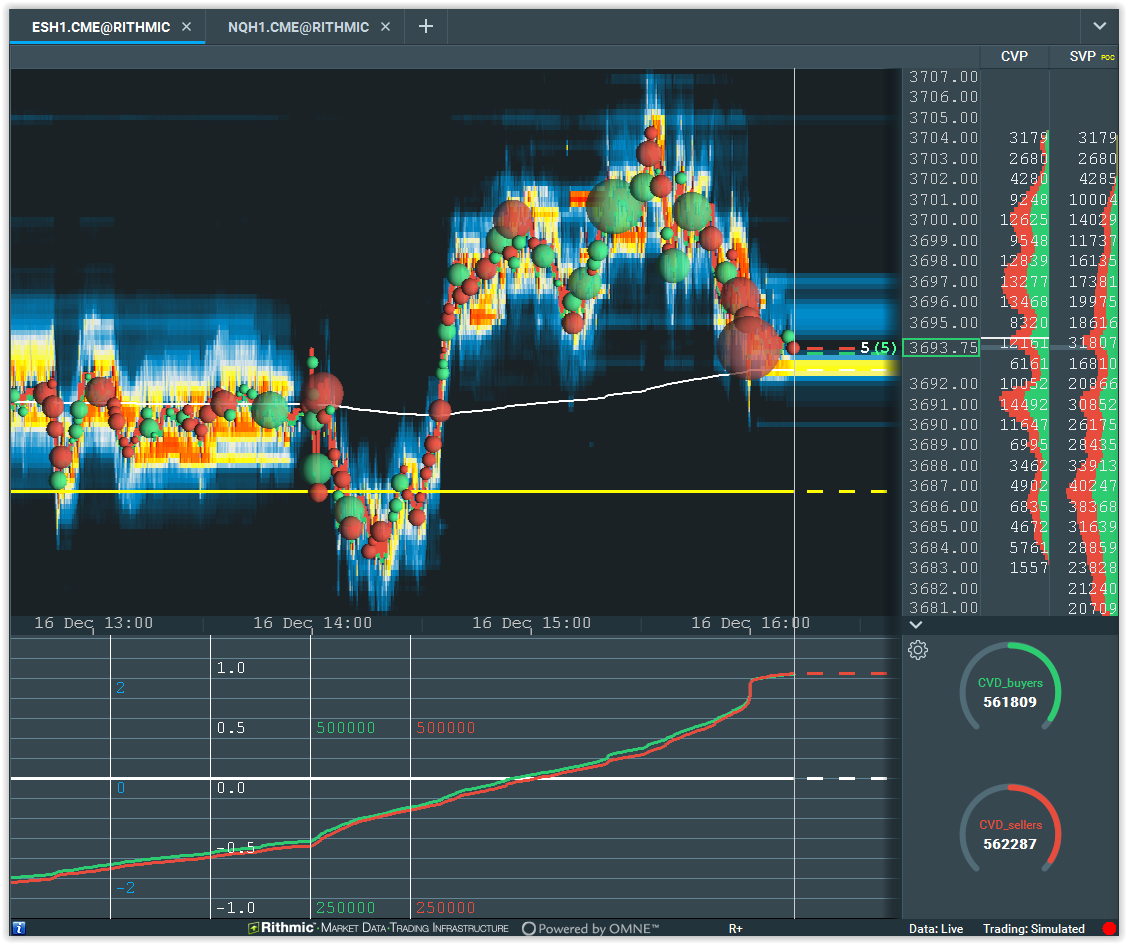This screenshot has height=944, width=1127.
Task: Click the SVP column header
Action: click(x=1082, y=56)
